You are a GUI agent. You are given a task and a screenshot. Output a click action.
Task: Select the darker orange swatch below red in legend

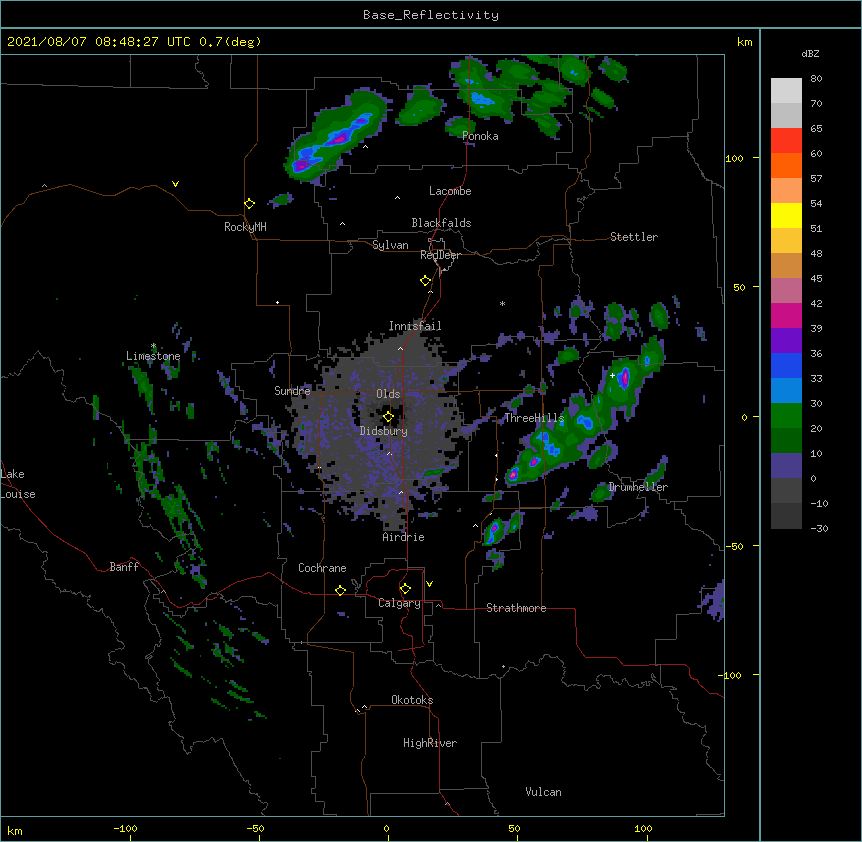tap(786, 165)
